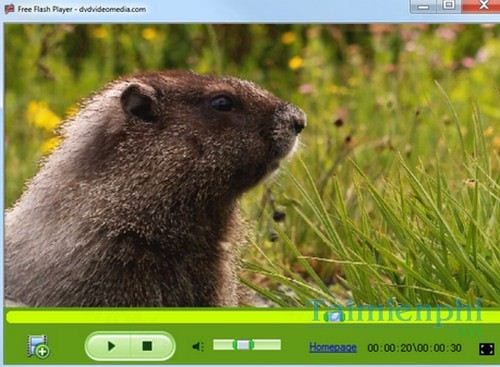Start playback with the Play button
This screenshot has width=500, height=367.
coord(110,346)
